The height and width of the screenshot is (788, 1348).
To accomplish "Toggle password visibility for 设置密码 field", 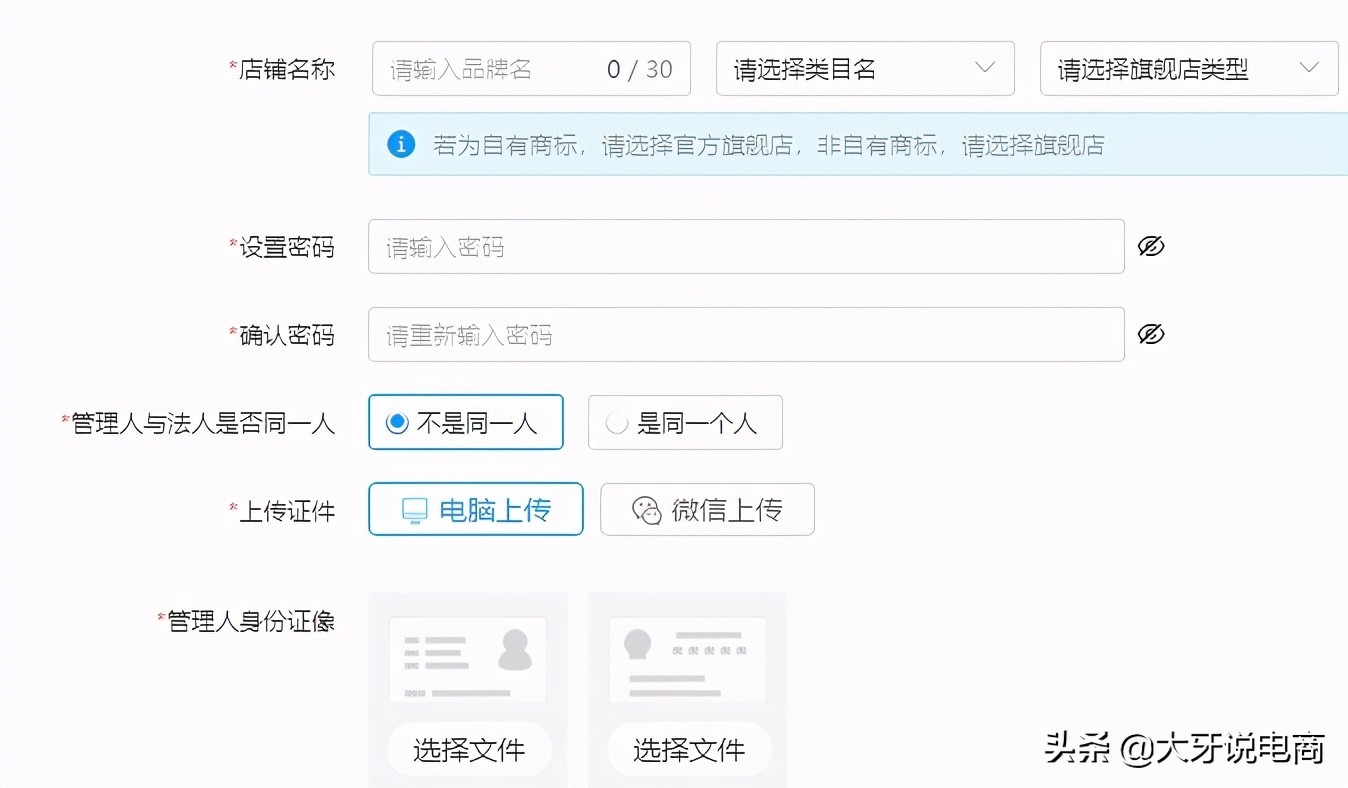I will coord(1151,246).
